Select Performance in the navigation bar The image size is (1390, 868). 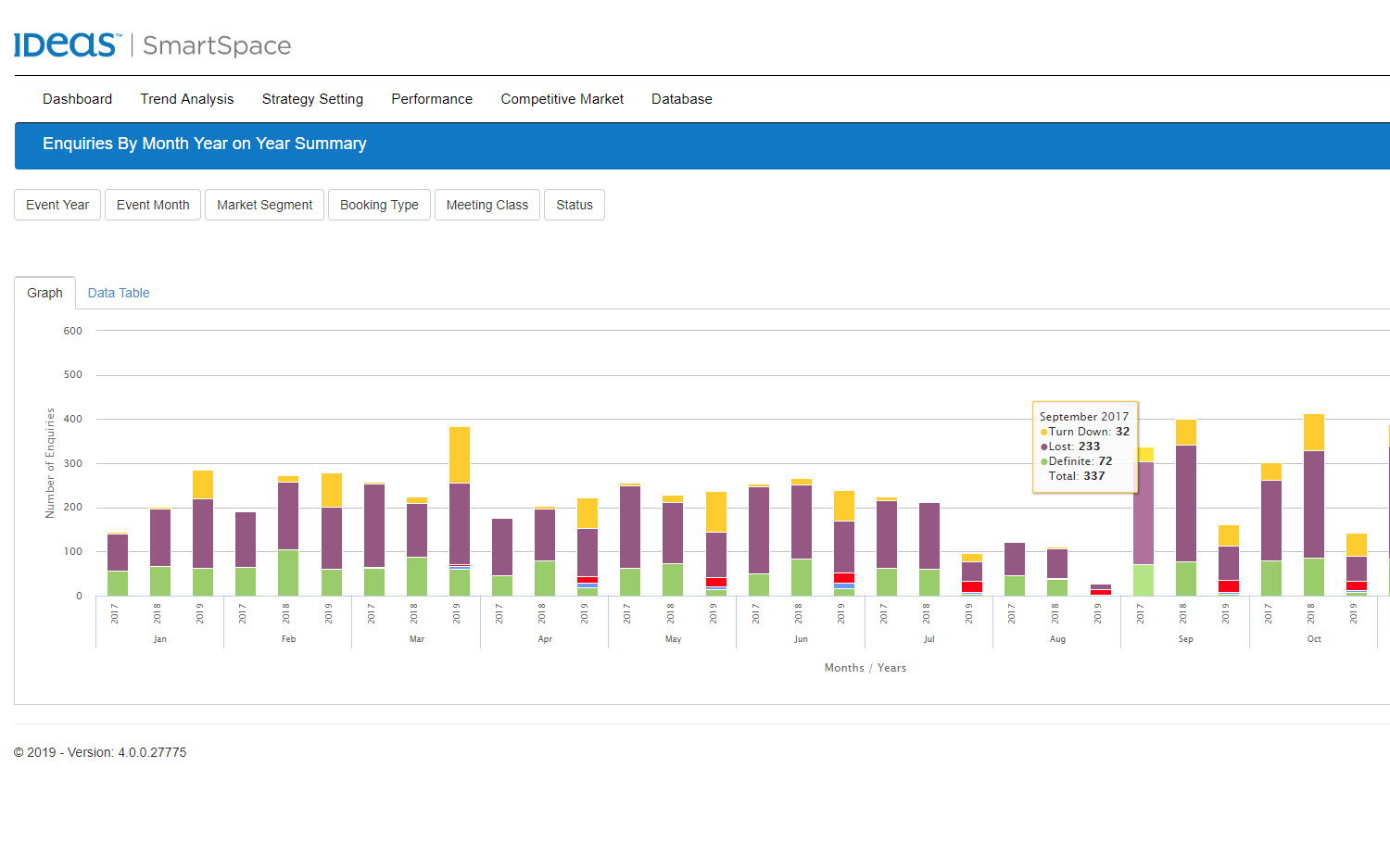click(x=431, y=99)
